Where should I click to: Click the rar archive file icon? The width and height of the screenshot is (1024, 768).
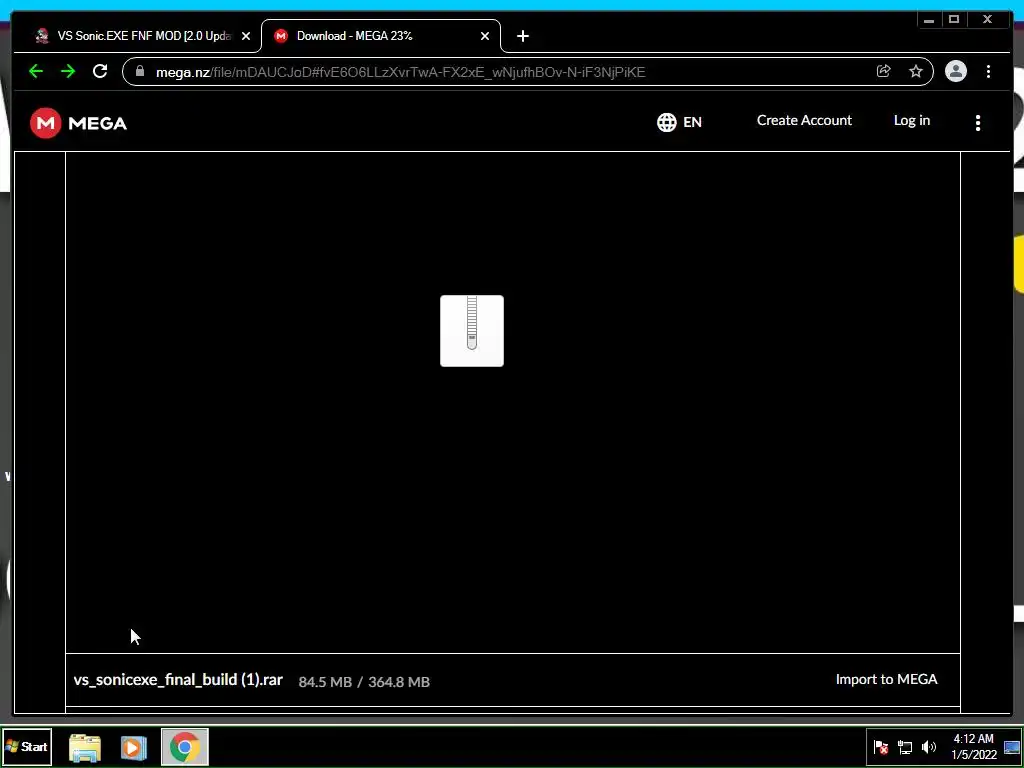pyautogui.click(x=472, y=330)
